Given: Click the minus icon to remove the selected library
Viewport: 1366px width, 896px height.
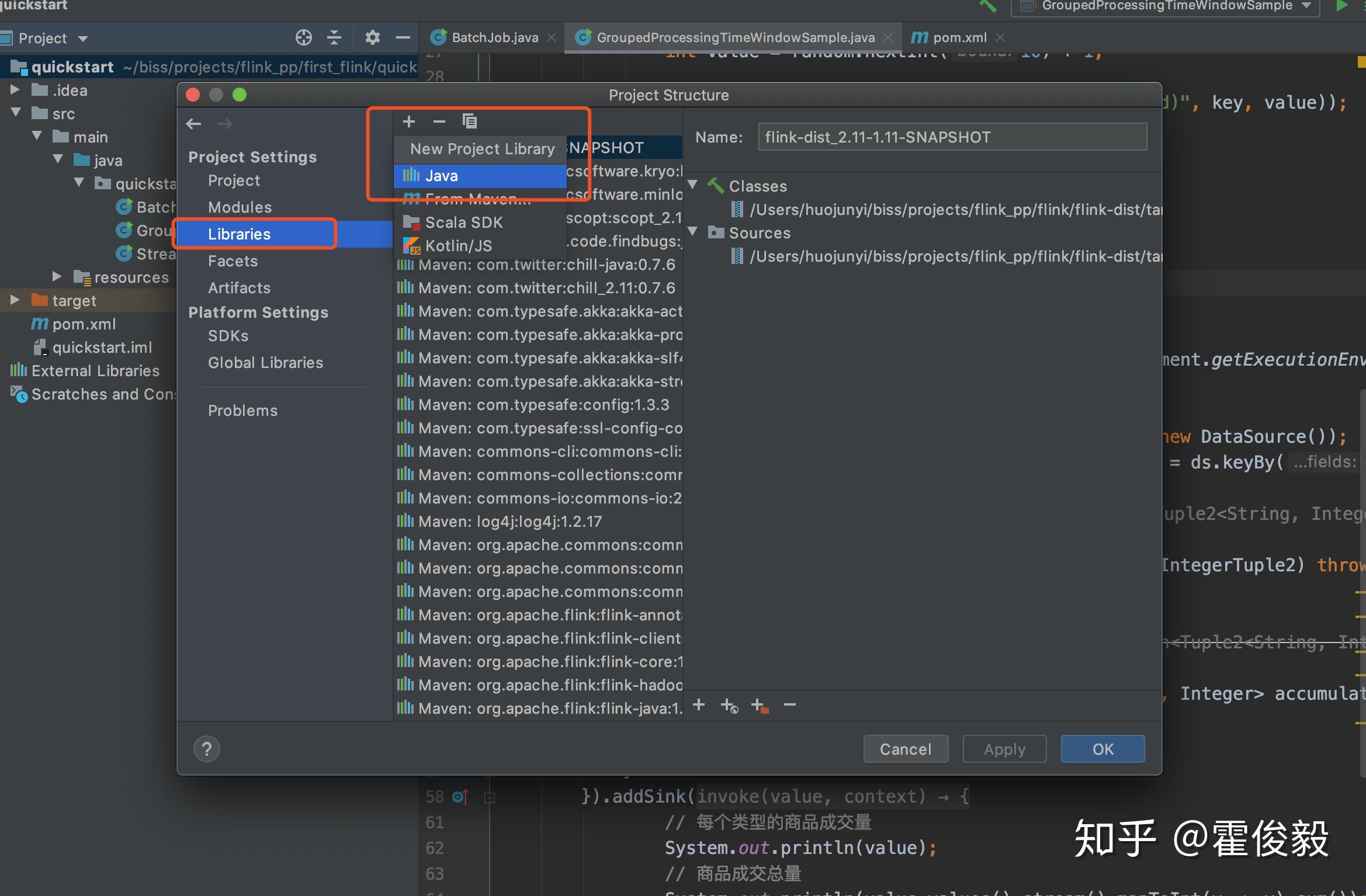Looking at the screenshot, I should point(439,121).
